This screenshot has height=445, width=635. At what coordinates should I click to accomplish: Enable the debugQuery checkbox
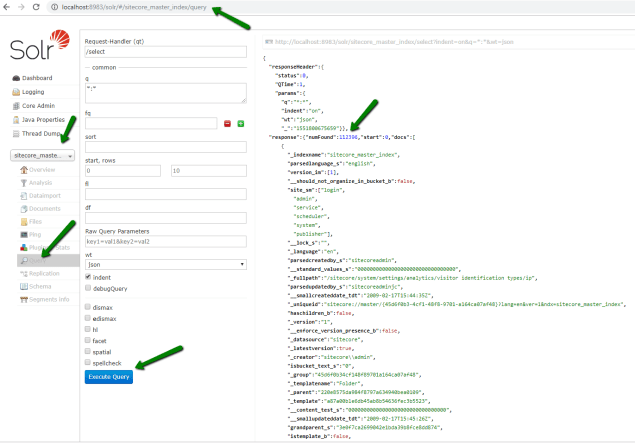pos(89,287)
